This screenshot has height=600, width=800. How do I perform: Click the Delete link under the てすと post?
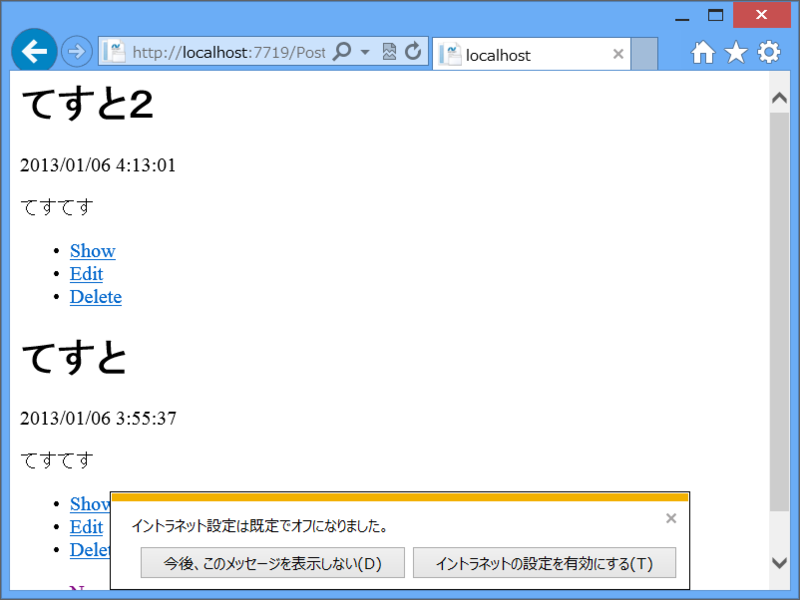coord(90,550)
